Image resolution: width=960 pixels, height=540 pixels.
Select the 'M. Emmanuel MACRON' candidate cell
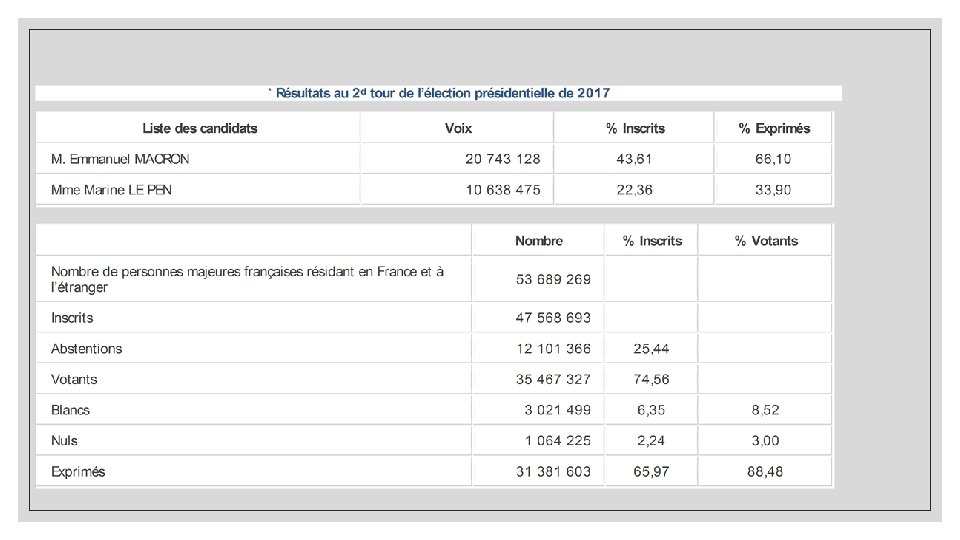(x=120, y=159)
